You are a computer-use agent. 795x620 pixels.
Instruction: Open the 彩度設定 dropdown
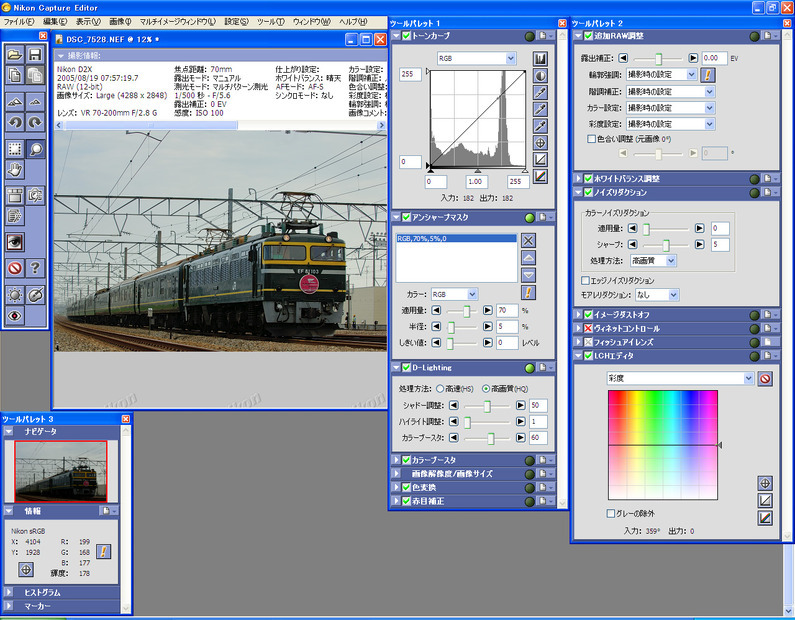670,124
